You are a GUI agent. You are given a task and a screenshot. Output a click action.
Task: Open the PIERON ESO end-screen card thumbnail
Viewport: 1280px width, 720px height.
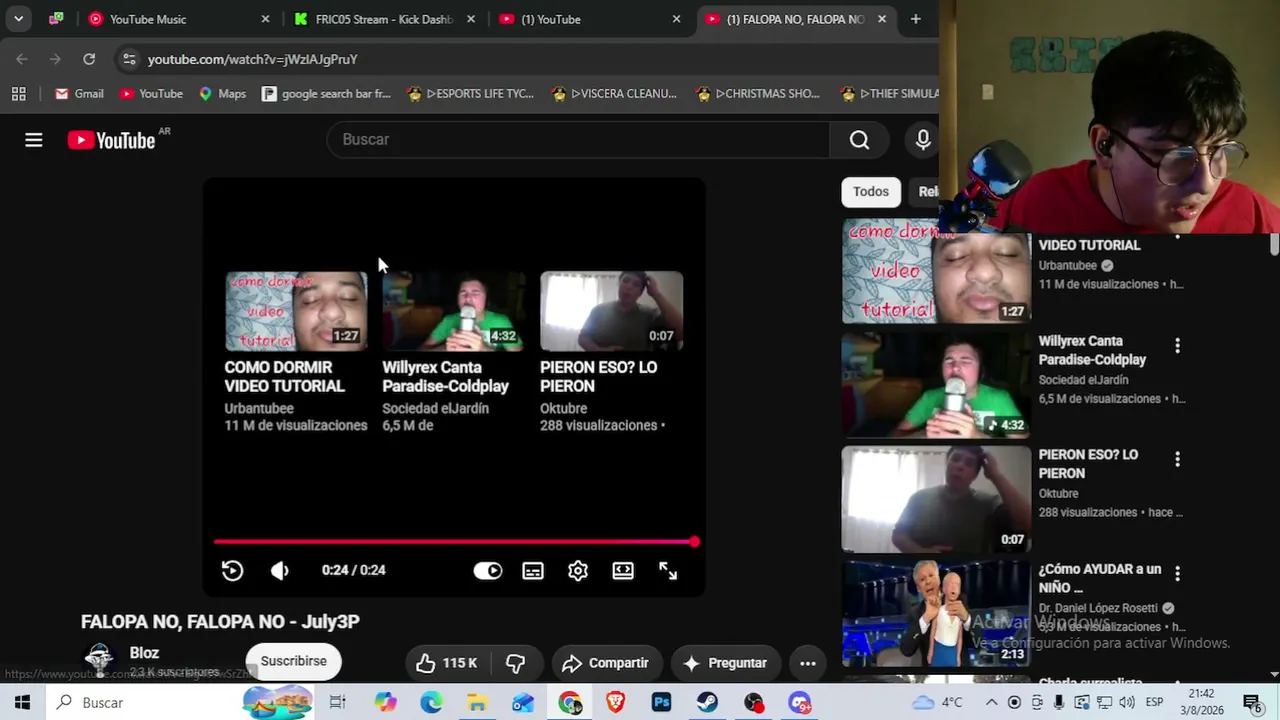pos(611,311)
